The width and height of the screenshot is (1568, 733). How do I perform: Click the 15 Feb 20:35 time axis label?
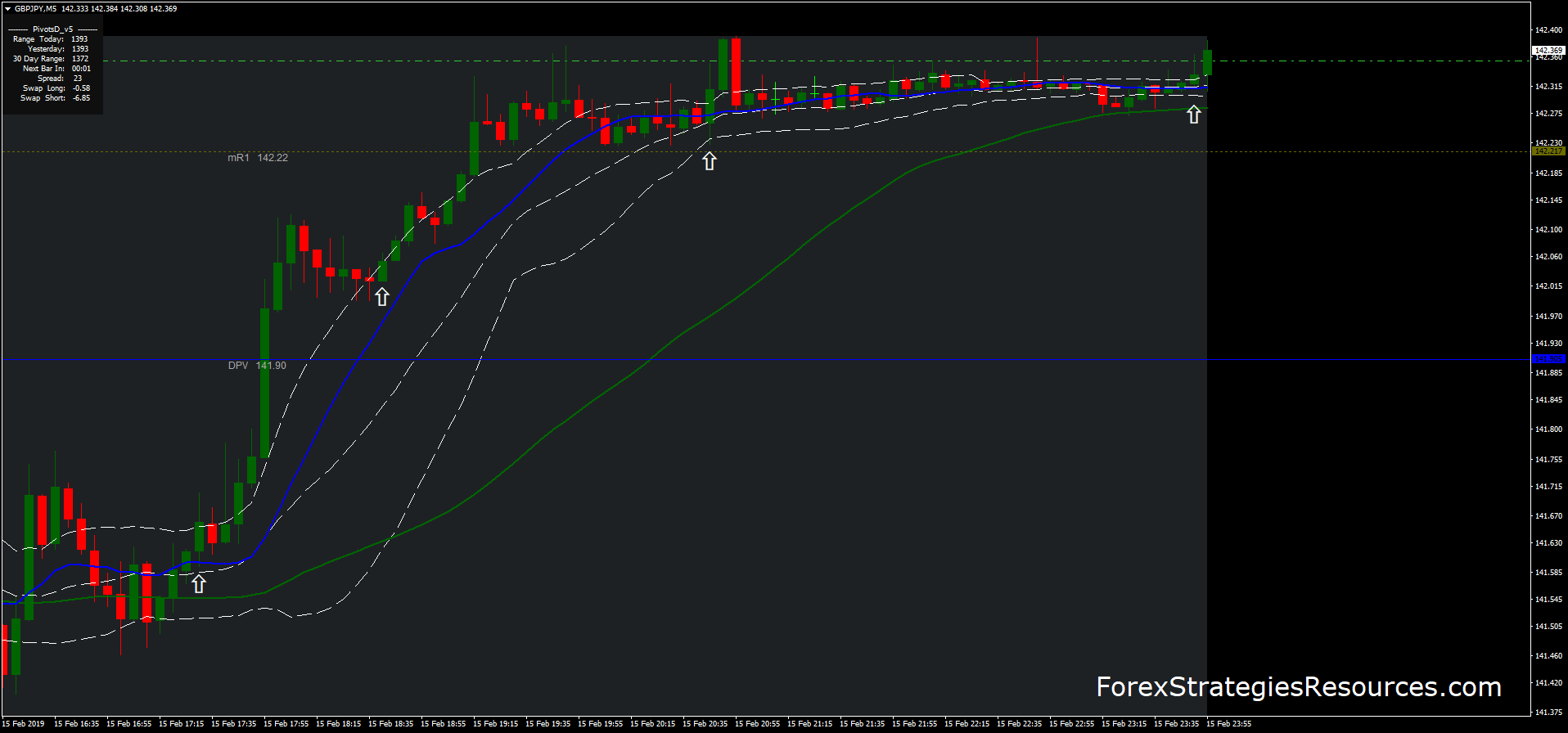point(705,724)
